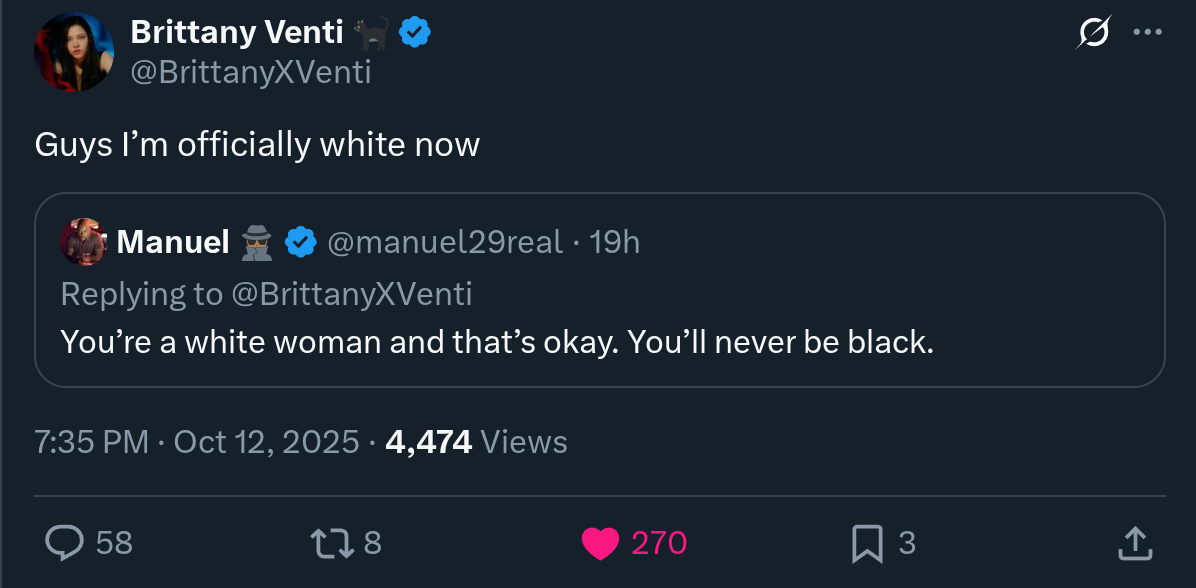The image size is (1196, 588).
Task: Click the @manuel29real handle
Action: pos(445,243)
